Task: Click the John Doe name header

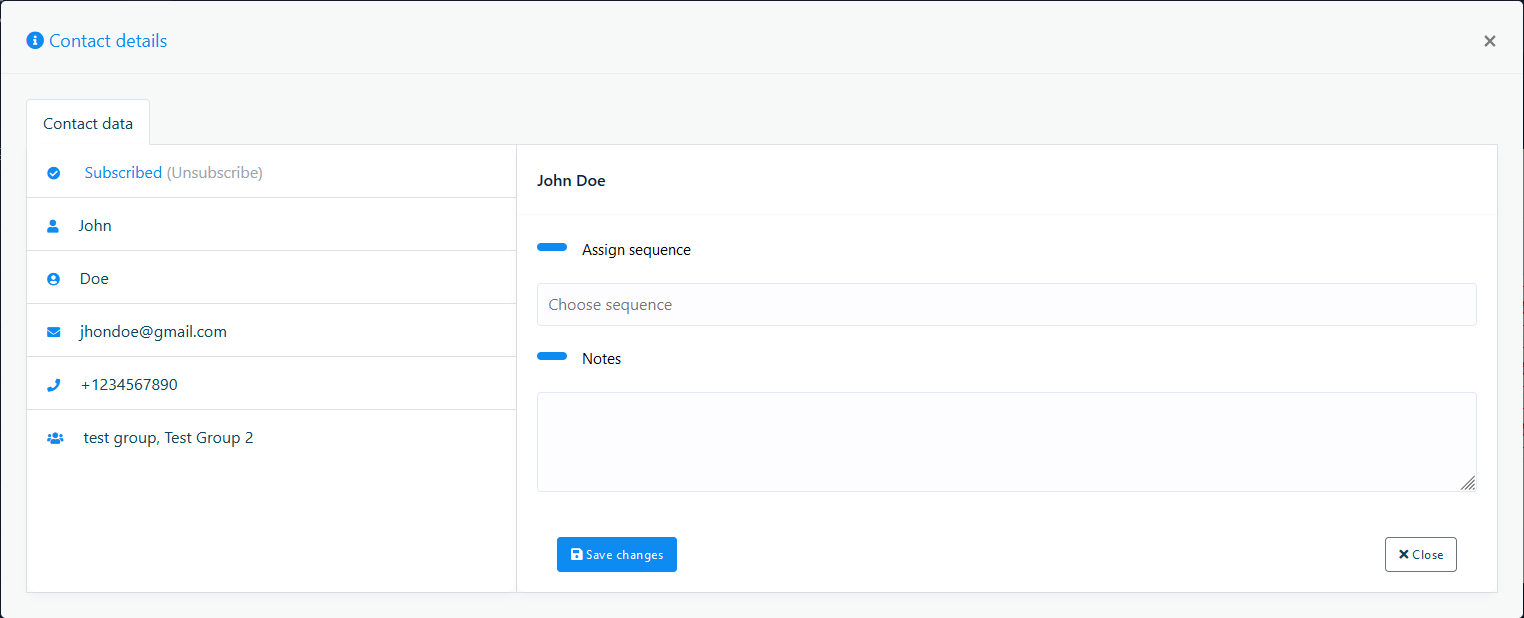Action: click(x=571, y=181)
